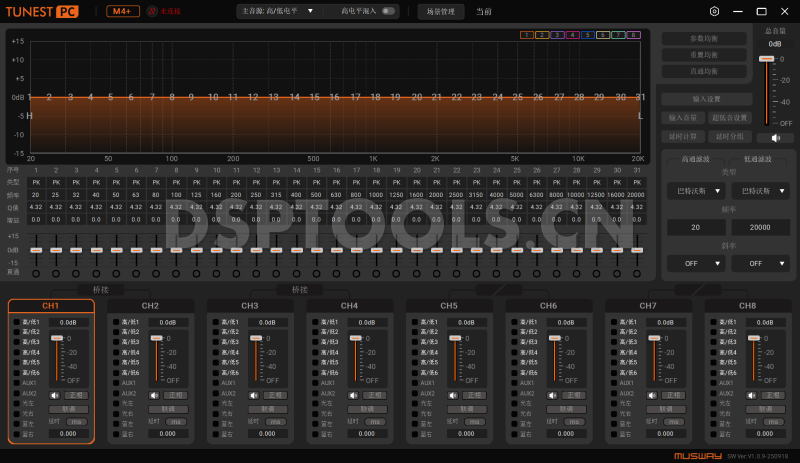Click the CH8 mute speaker icon

click(x=752, y=395)
